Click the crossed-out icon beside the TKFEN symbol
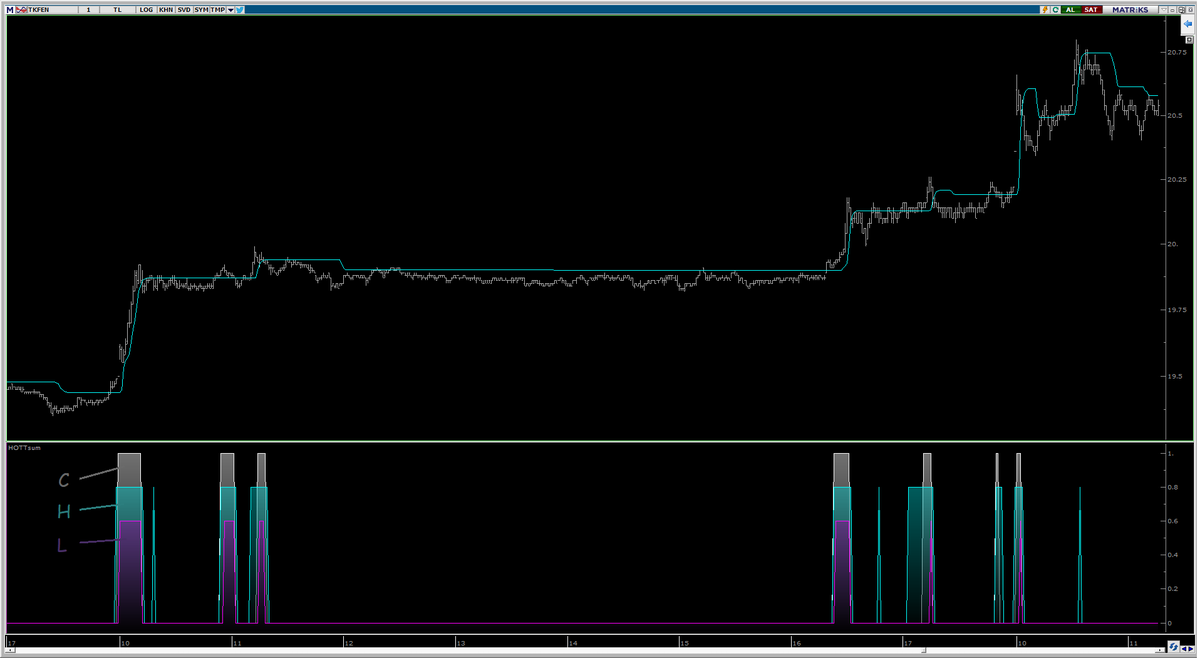The image size is (1200, 658). click(x=21, y=10)
